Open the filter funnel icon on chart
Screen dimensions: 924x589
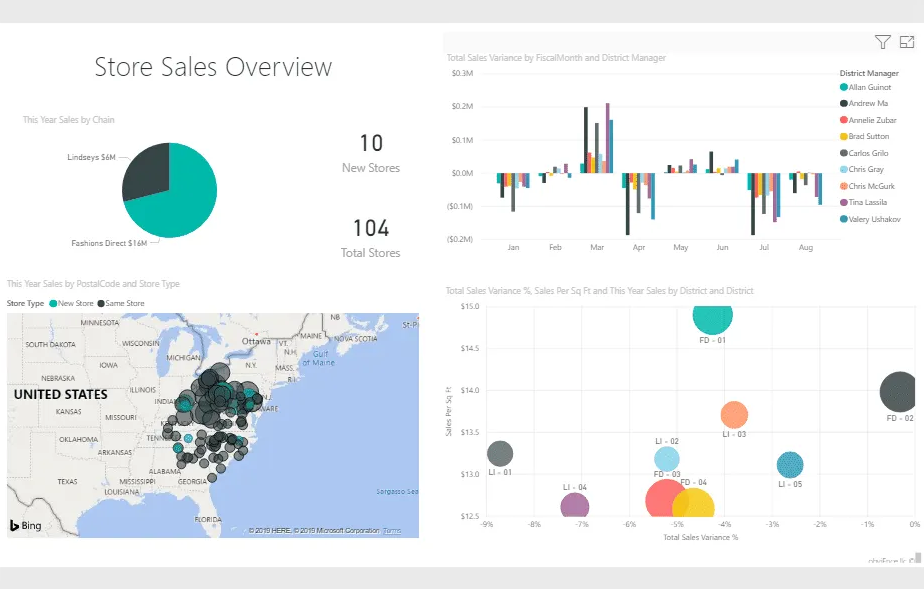[882, 42]
